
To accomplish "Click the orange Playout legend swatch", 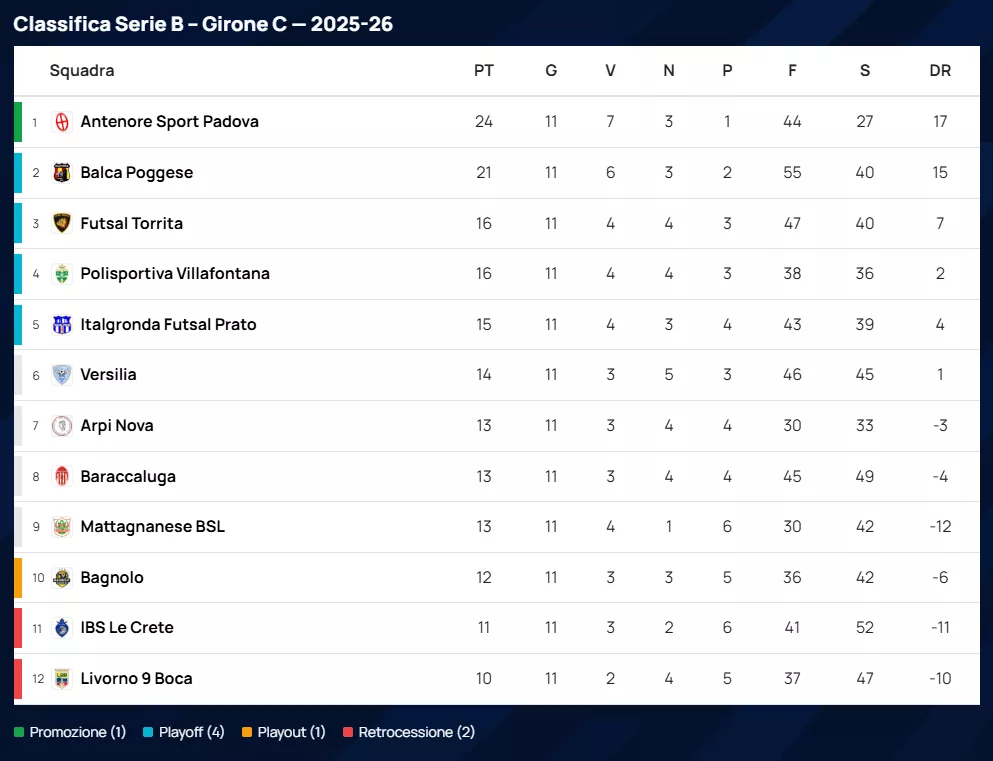I will [247, 733].
